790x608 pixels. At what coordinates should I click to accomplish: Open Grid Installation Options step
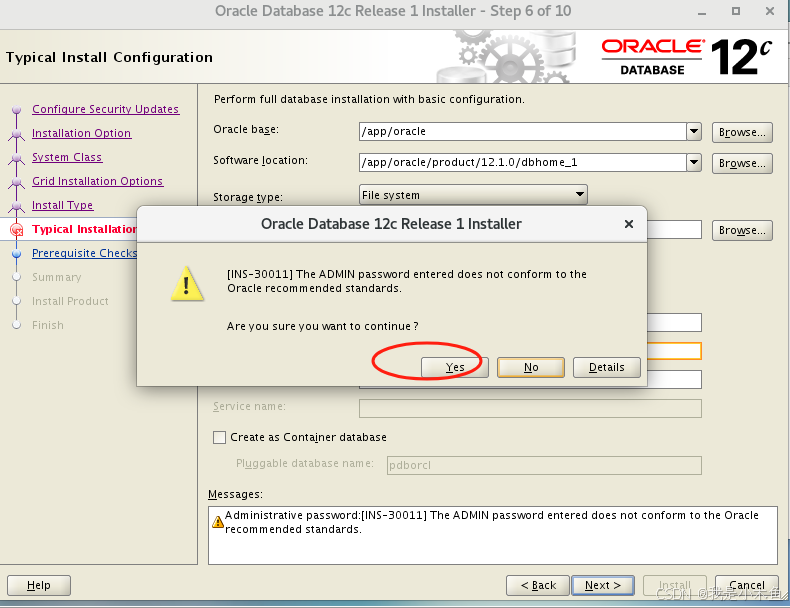[x=97, y=181]
